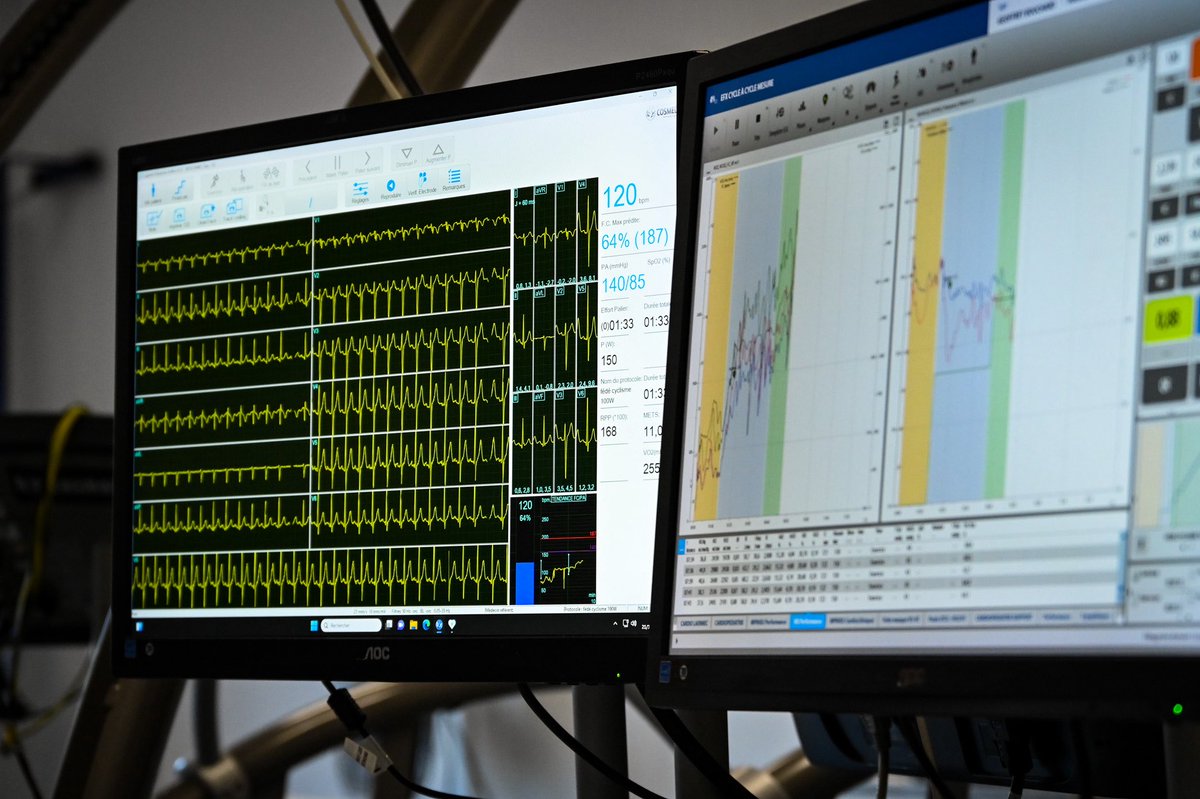Open the patient info icon in ECG toolbar
Viewport: 1200px width, 799px height.
153,192
